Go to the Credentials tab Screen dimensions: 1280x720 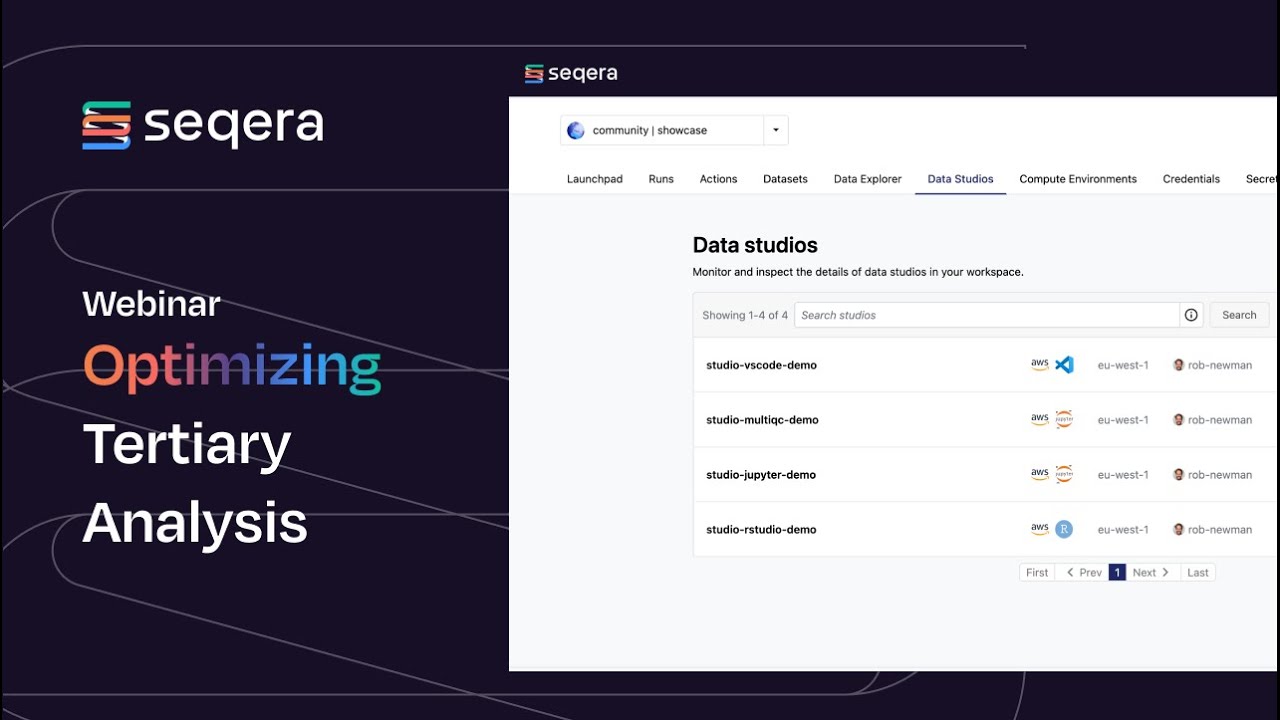pos(1191,179)
